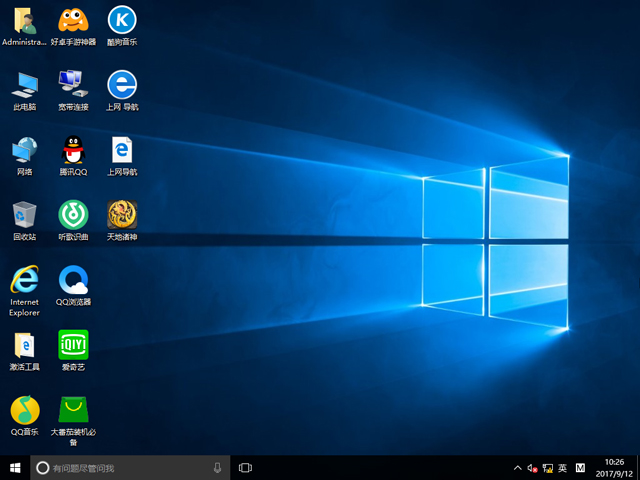Open the 腾讯QQ penguin desktop icon
The width and height of the screenshot is (640, 480).
[x=73, y=151]
